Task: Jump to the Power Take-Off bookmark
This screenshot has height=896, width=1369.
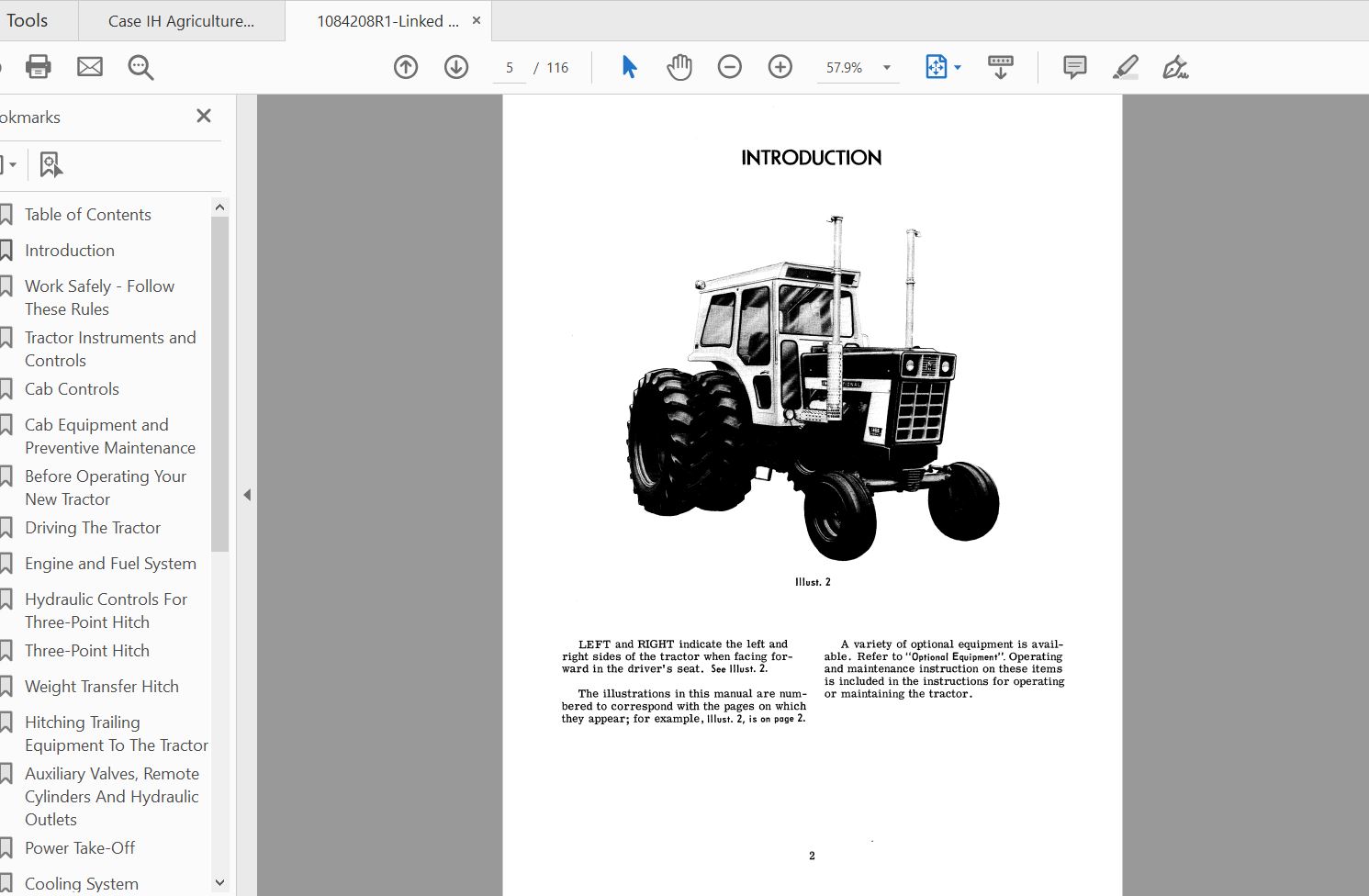Action: click(80, 848)
